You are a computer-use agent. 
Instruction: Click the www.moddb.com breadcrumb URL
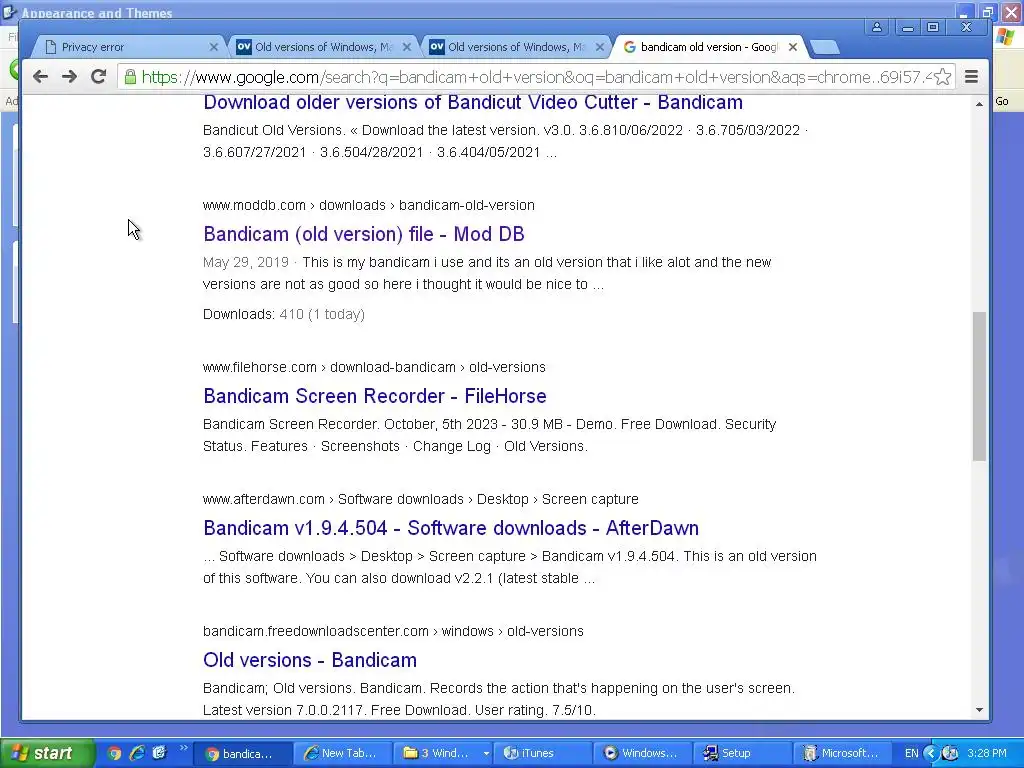pos(369,205)
